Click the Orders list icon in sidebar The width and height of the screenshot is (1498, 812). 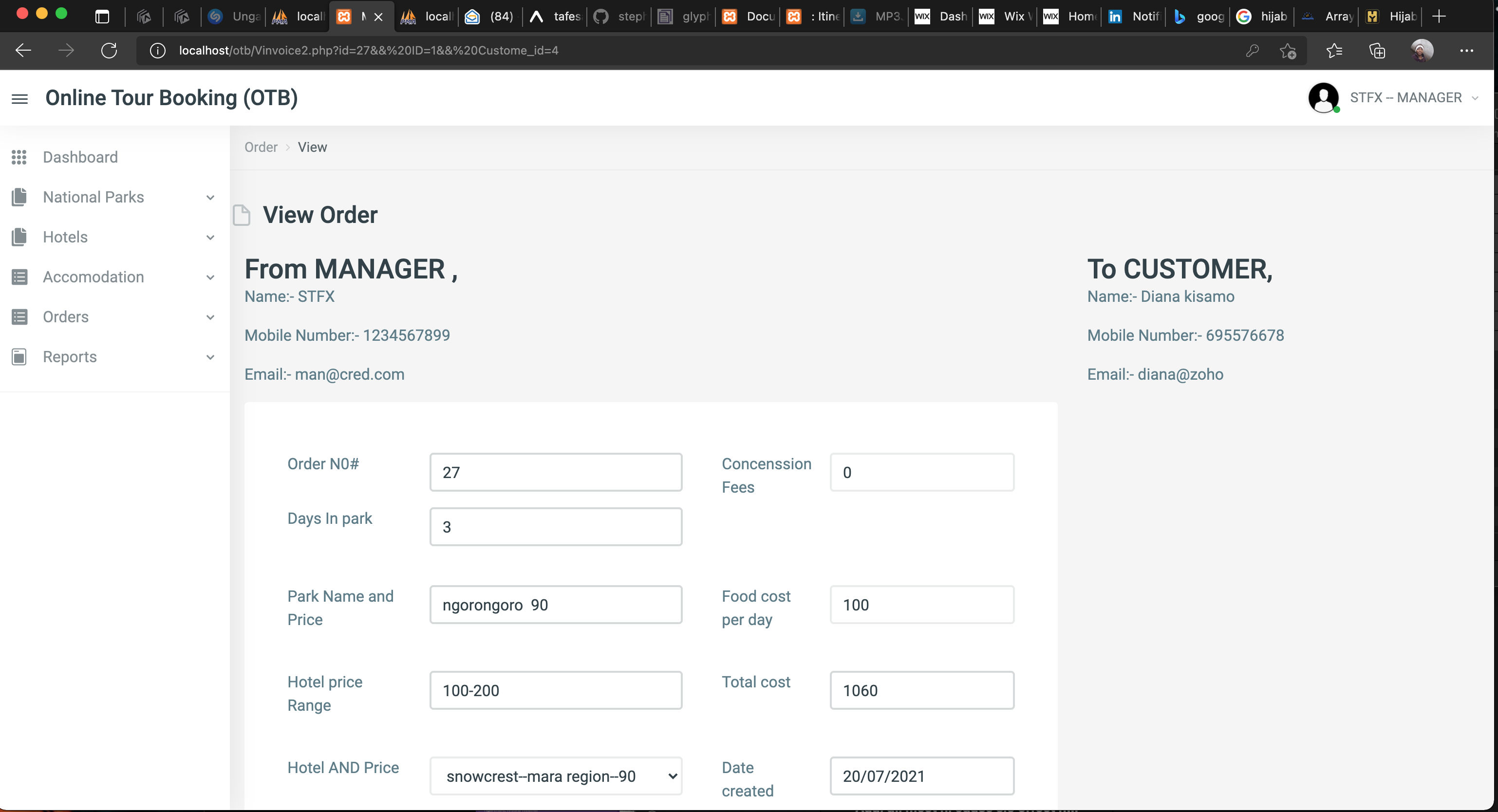click(x=19, y=317)
